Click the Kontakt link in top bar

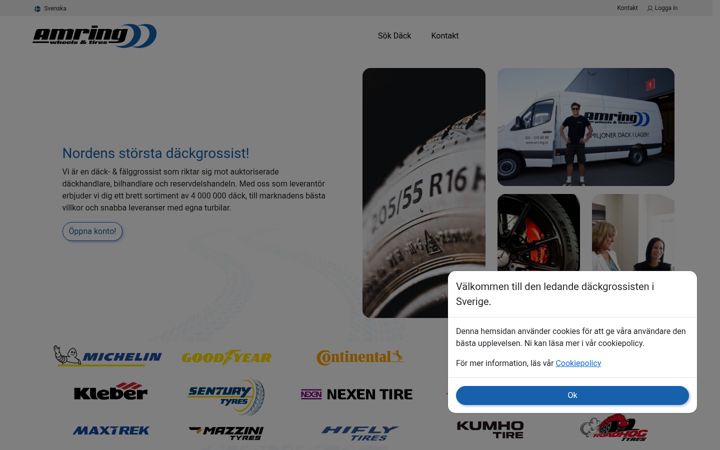pyautogui.click(x=627, y=8)
